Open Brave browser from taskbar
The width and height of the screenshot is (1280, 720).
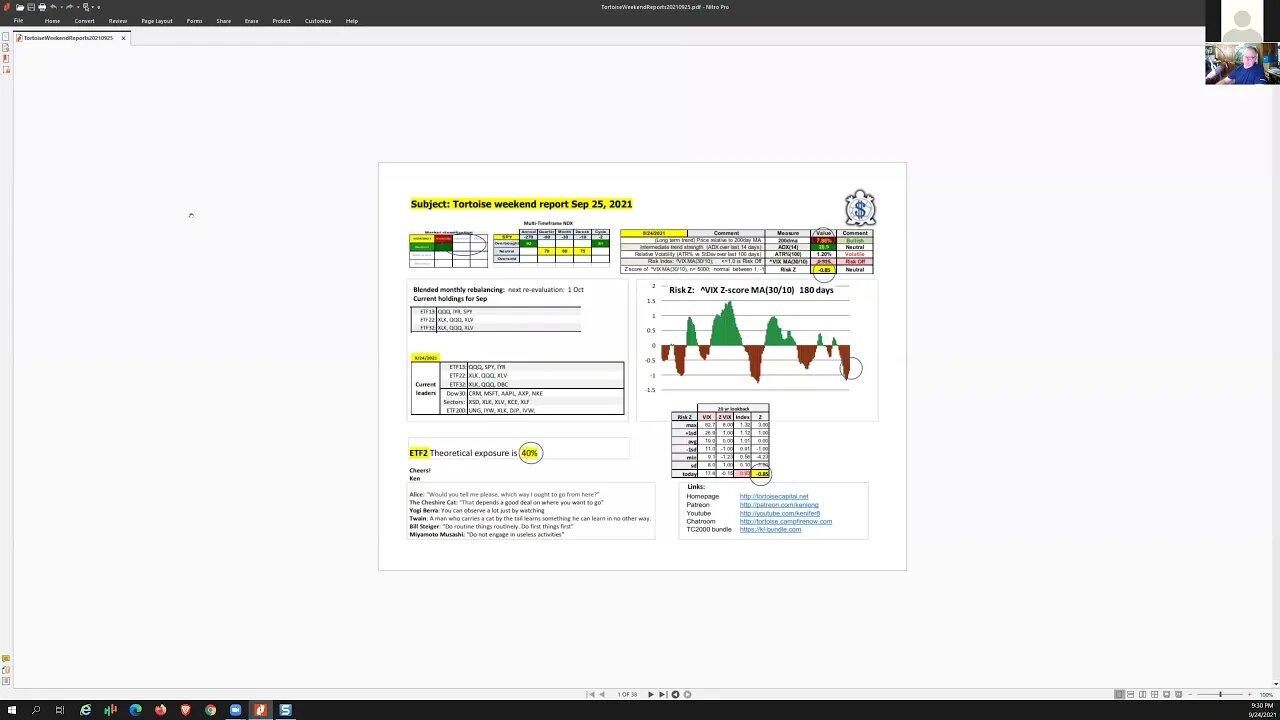click(x=185, y=710)
